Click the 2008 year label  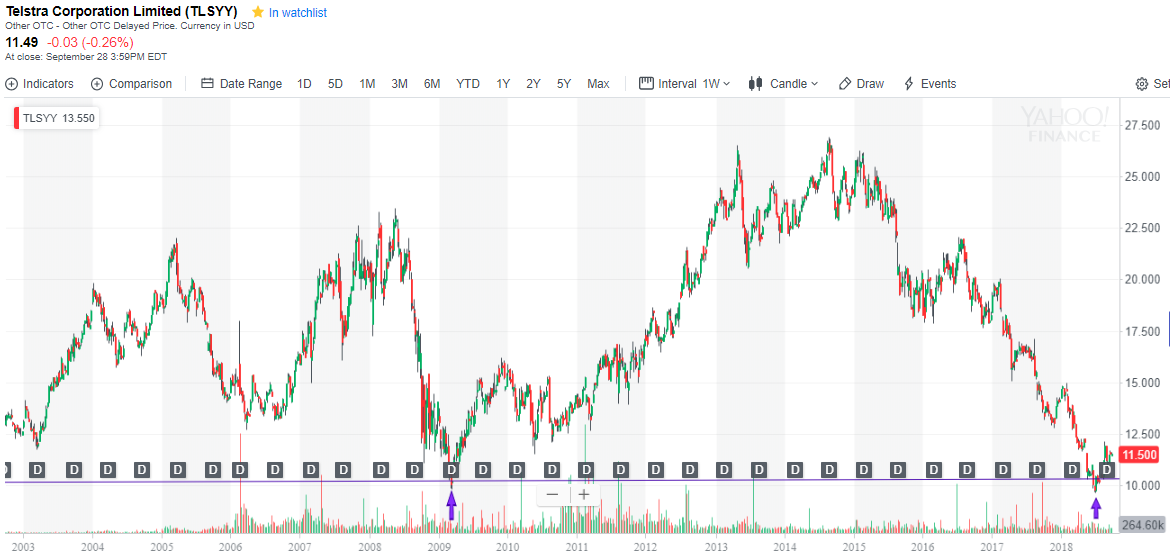click(x=369, y=547)
